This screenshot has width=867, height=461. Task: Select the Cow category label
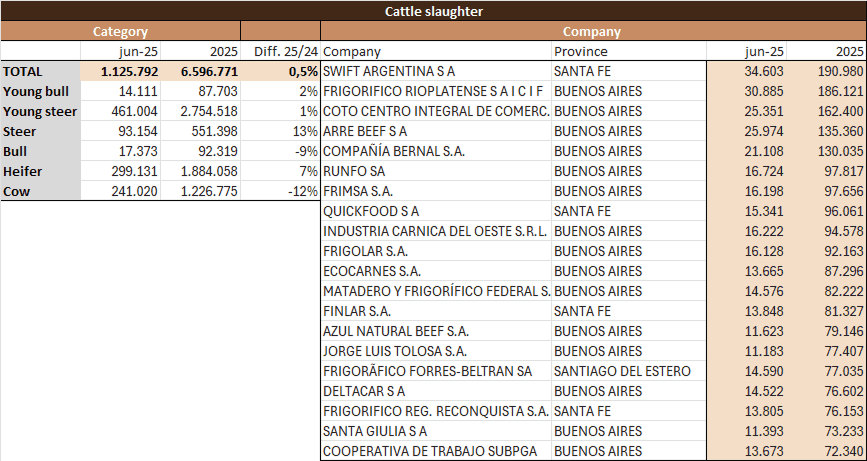point(40,191)
